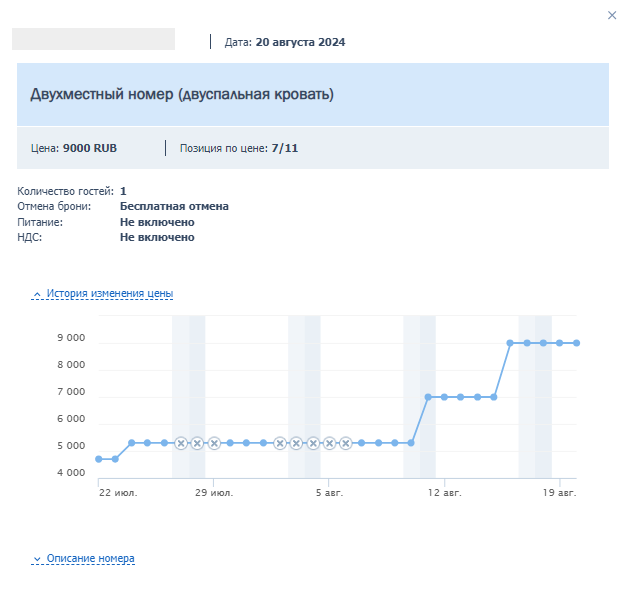Select the 7 000 data point on 12 авг.

pos(444,397)
